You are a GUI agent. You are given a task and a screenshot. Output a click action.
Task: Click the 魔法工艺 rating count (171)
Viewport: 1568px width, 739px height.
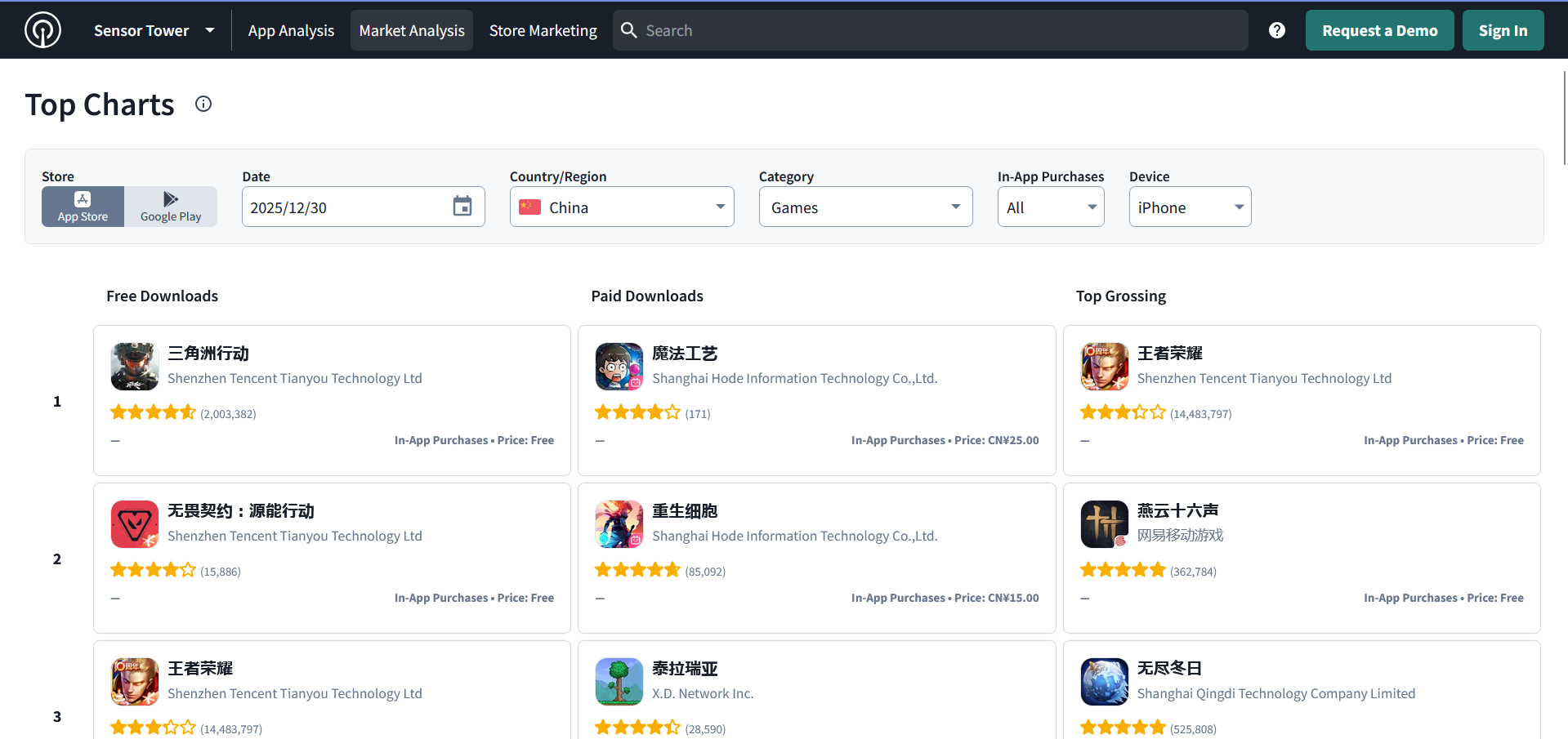coord(698,414)
